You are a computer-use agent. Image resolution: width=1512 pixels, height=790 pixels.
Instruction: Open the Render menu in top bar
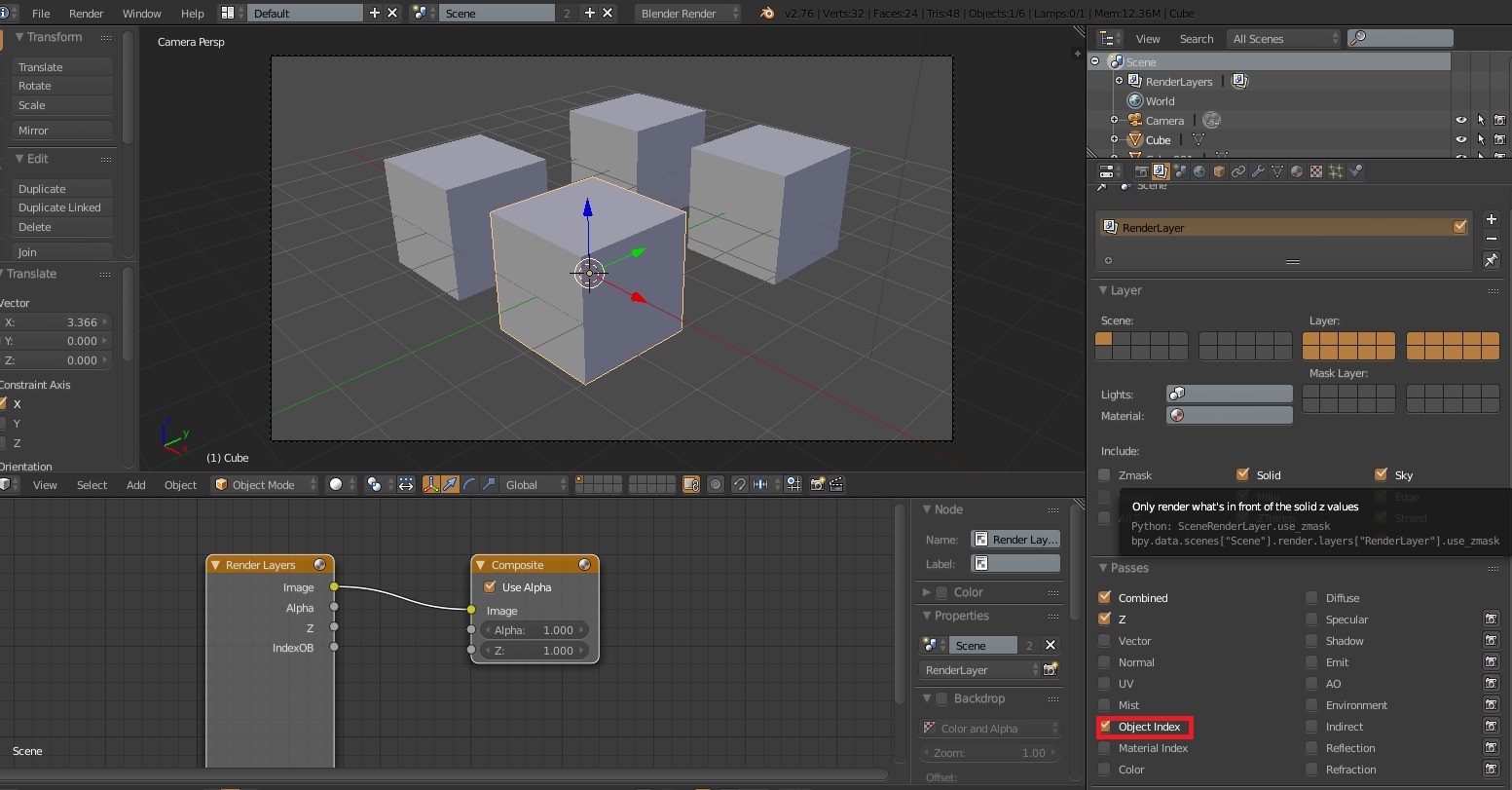point(87,14)
